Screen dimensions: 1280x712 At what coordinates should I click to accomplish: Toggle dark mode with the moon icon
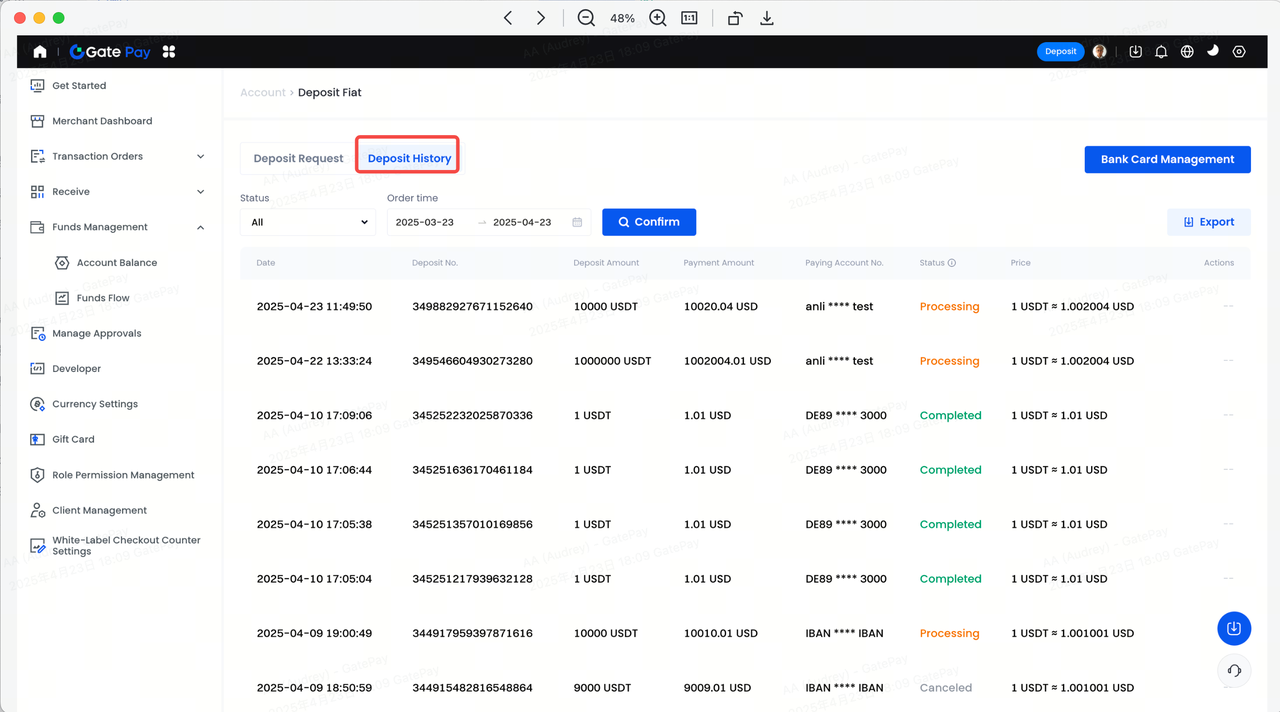tap(1213, 51)
